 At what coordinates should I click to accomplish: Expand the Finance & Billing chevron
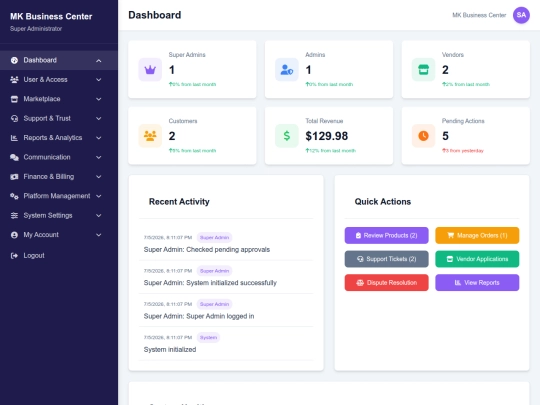[98, 177]
